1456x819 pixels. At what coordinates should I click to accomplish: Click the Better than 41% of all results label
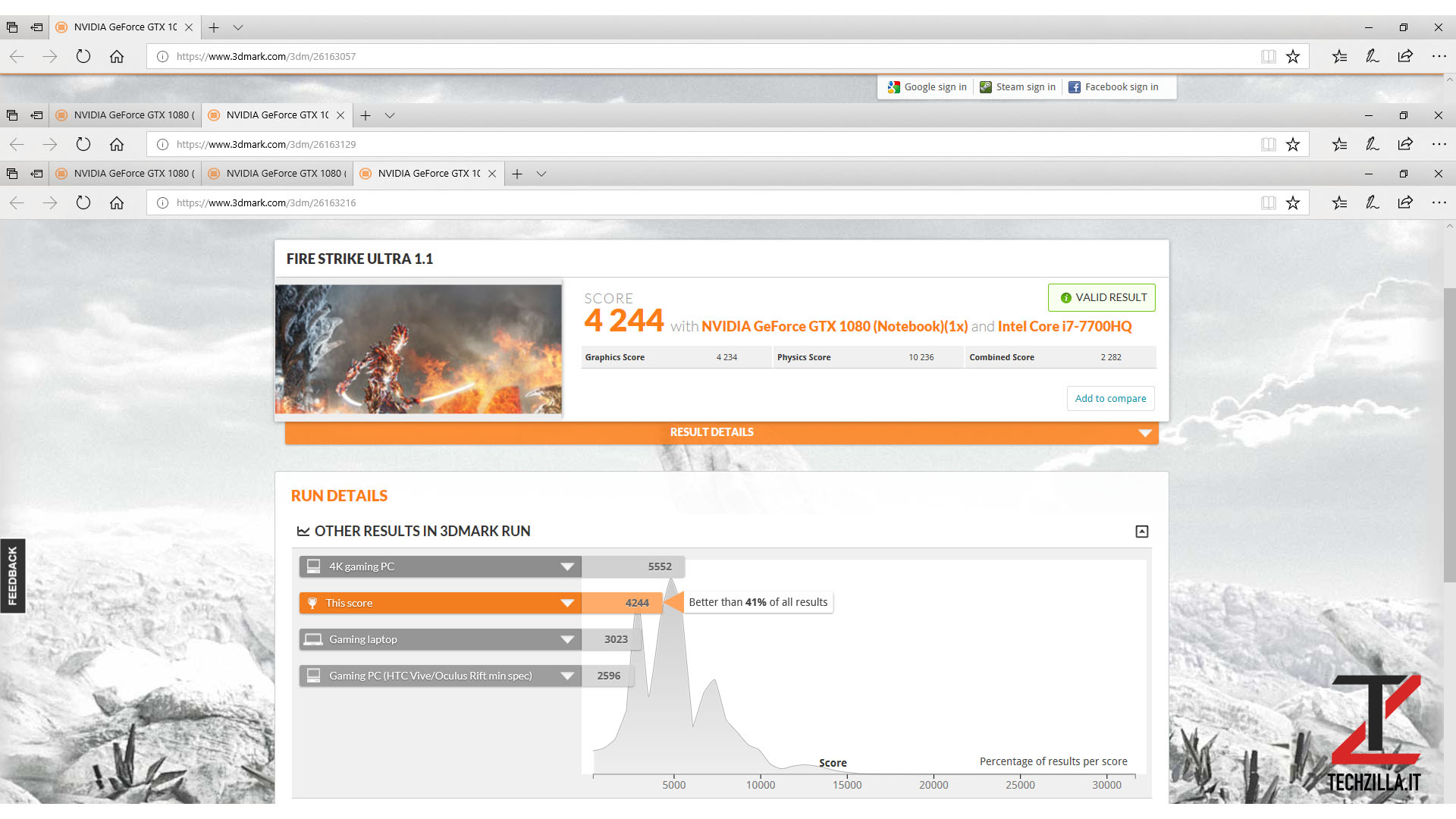(x=758, y=602)
